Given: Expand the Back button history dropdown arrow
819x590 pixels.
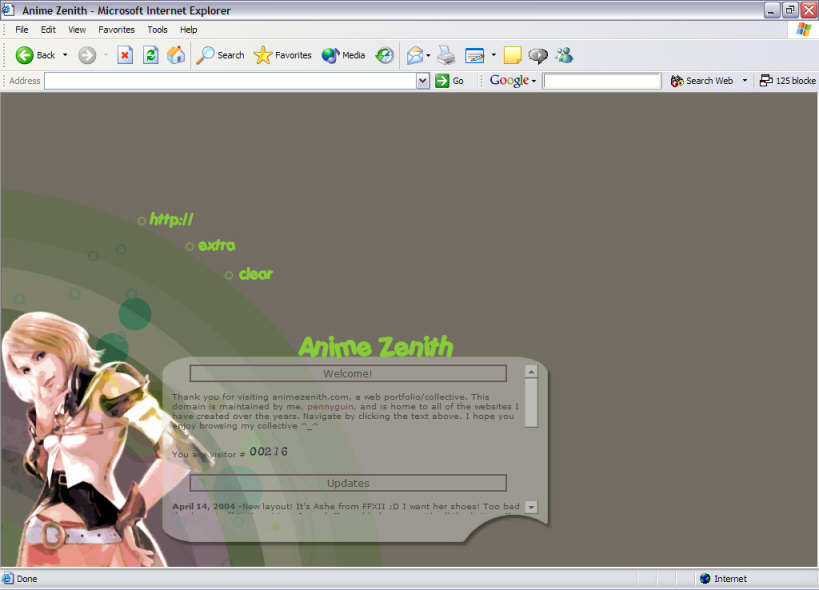Looking at the screenshot, I should [65, 55].
